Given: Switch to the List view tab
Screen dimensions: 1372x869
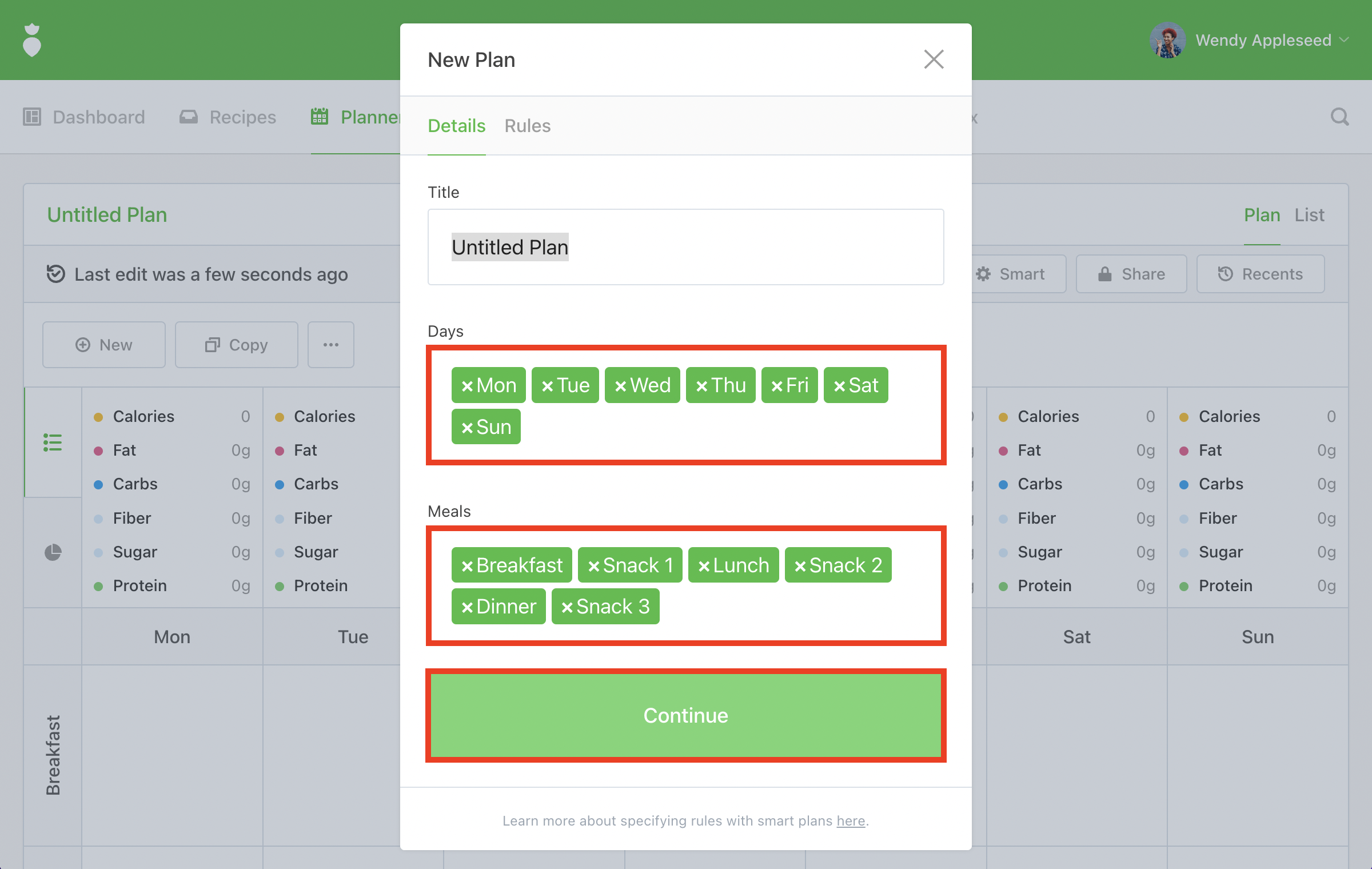Looking at the screenshot, I should [1309, 215].
